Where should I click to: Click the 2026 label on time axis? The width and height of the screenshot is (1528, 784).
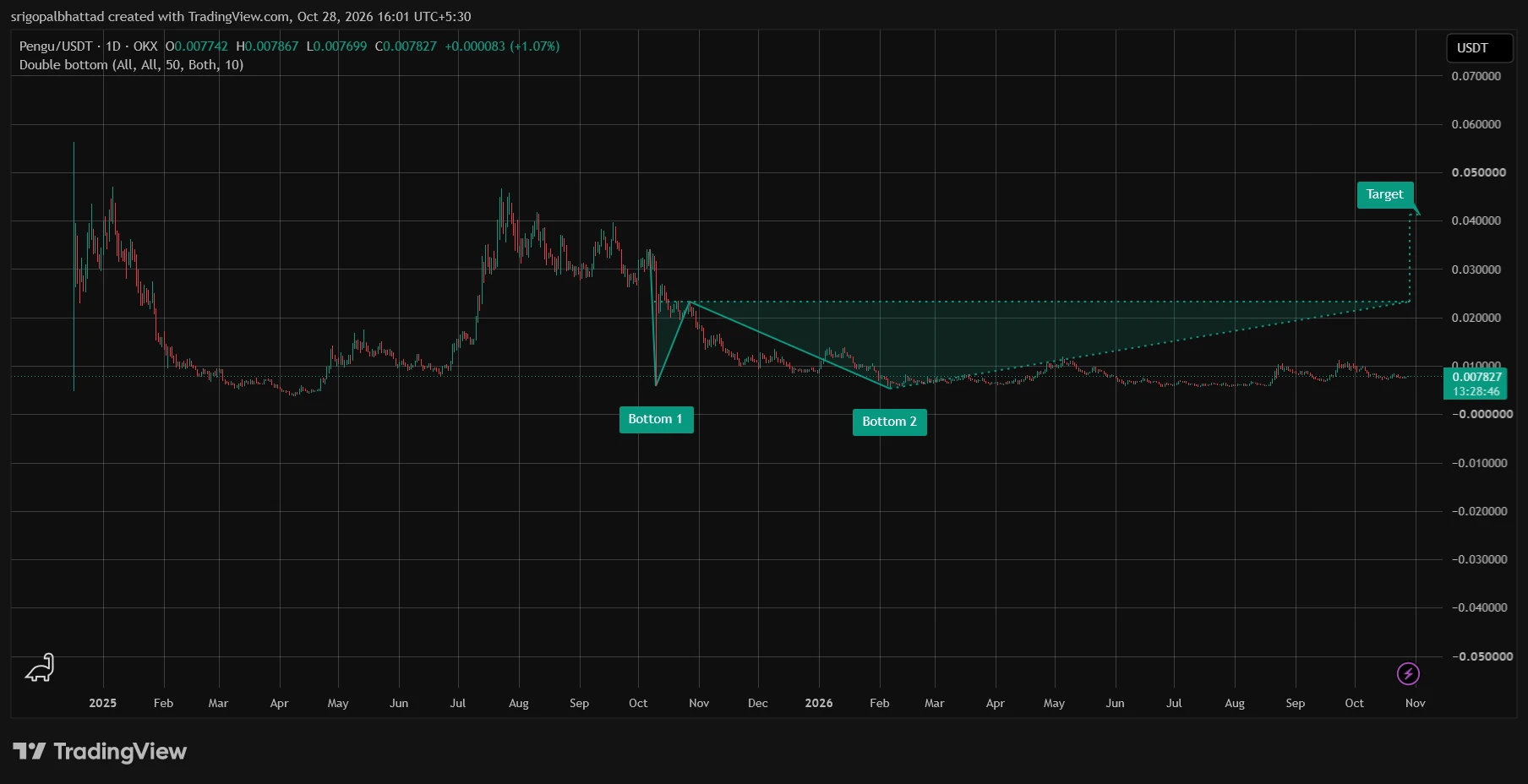tap(819, 703)
